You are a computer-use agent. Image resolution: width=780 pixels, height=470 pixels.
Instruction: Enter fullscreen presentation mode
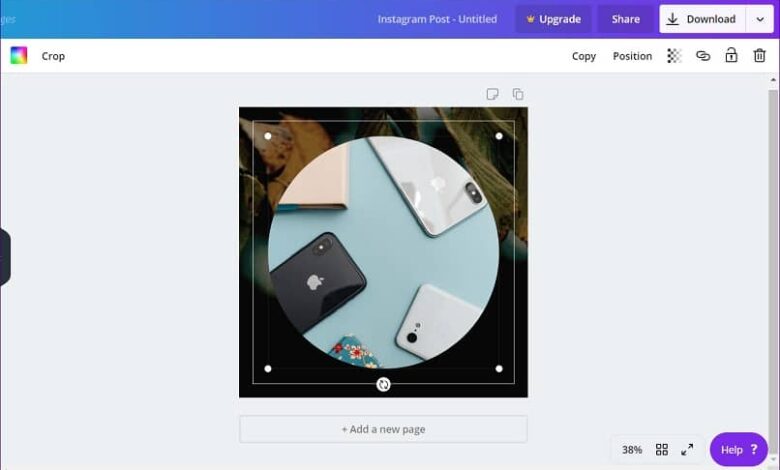687,450
